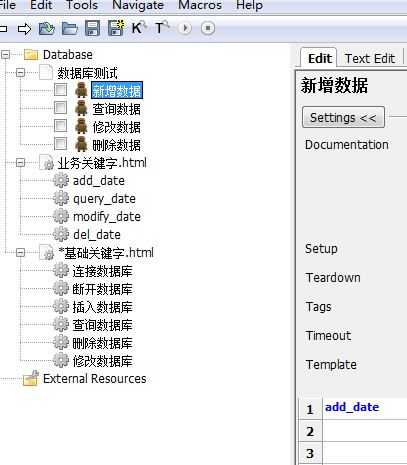The width and height of the screenshot is (407, 465).
Task: Select the Edit tab in the editor
Action: [319, 59]
